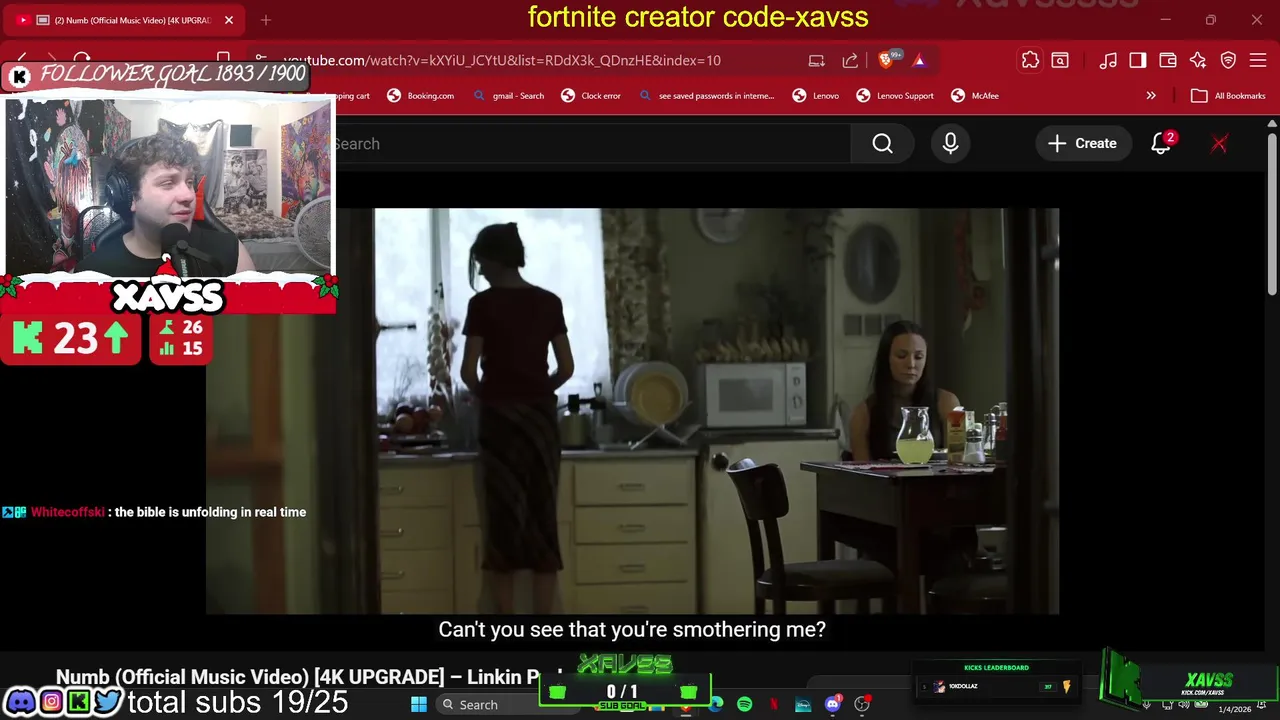Toggle the browser sidebar panel icon
The image size is (1280, 720).
1138,61
